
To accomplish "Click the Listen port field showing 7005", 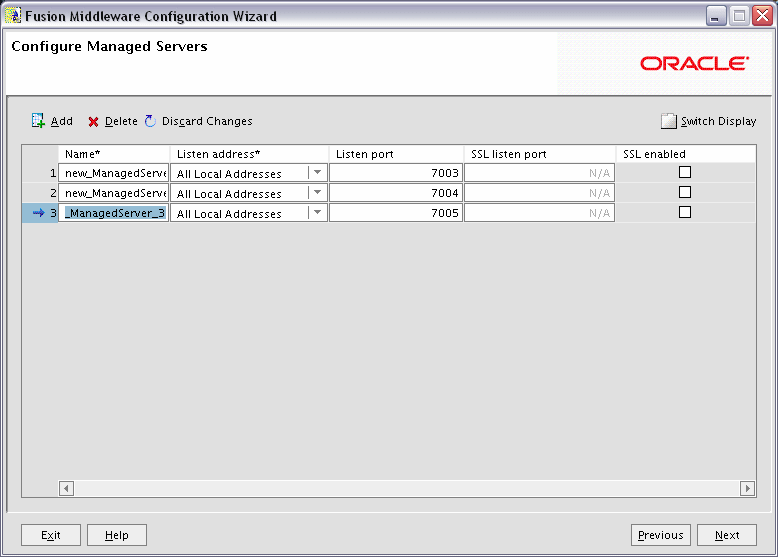I will point(396,213).
